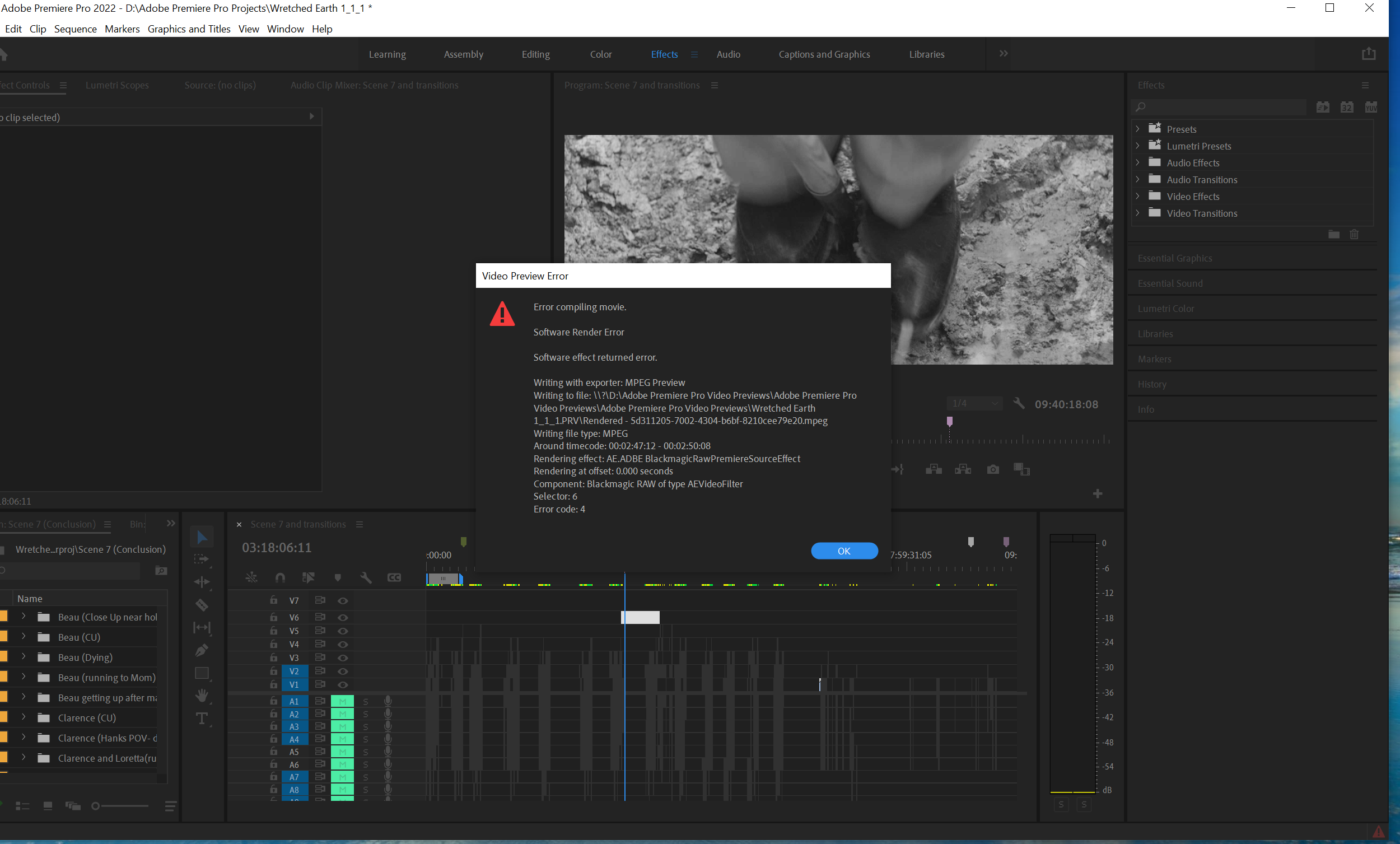
Task: Switch to the Color workspace tab
Action: click(601, 54)
